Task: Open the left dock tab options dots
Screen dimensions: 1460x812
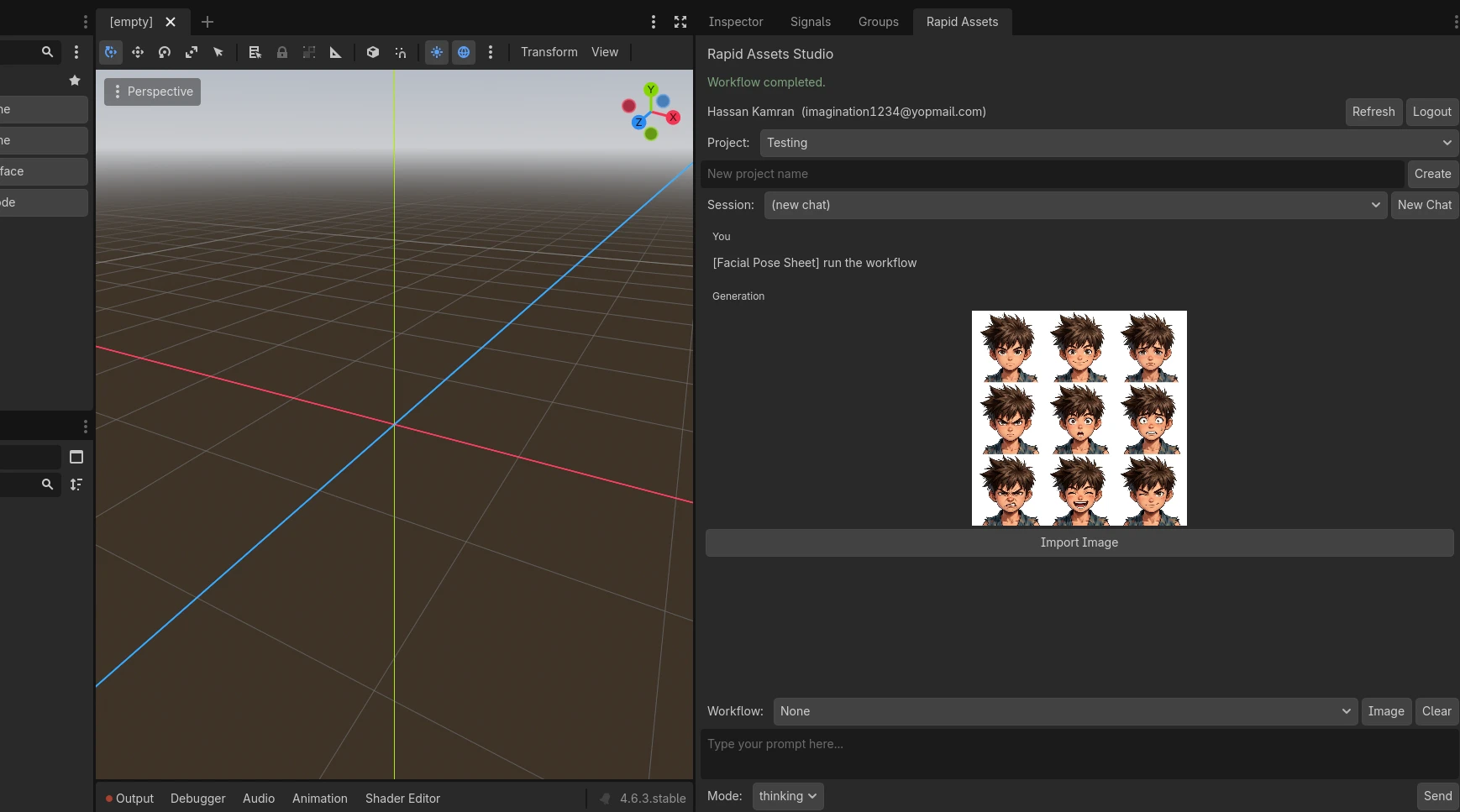Action: (85, 22)
